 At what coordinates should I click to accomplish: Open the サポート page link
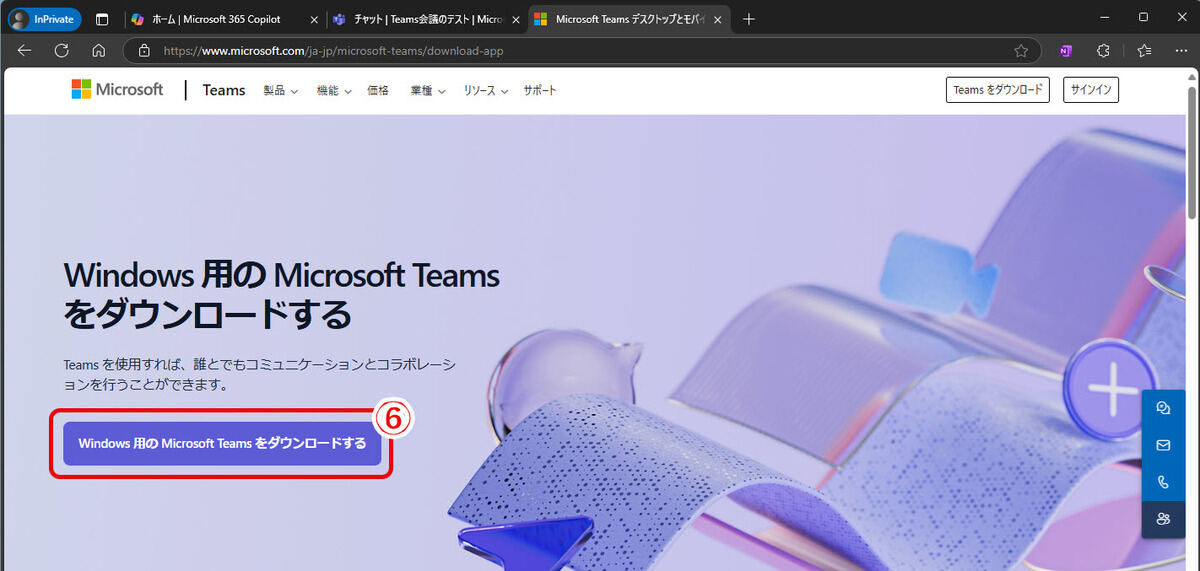[x=540, y=90]
